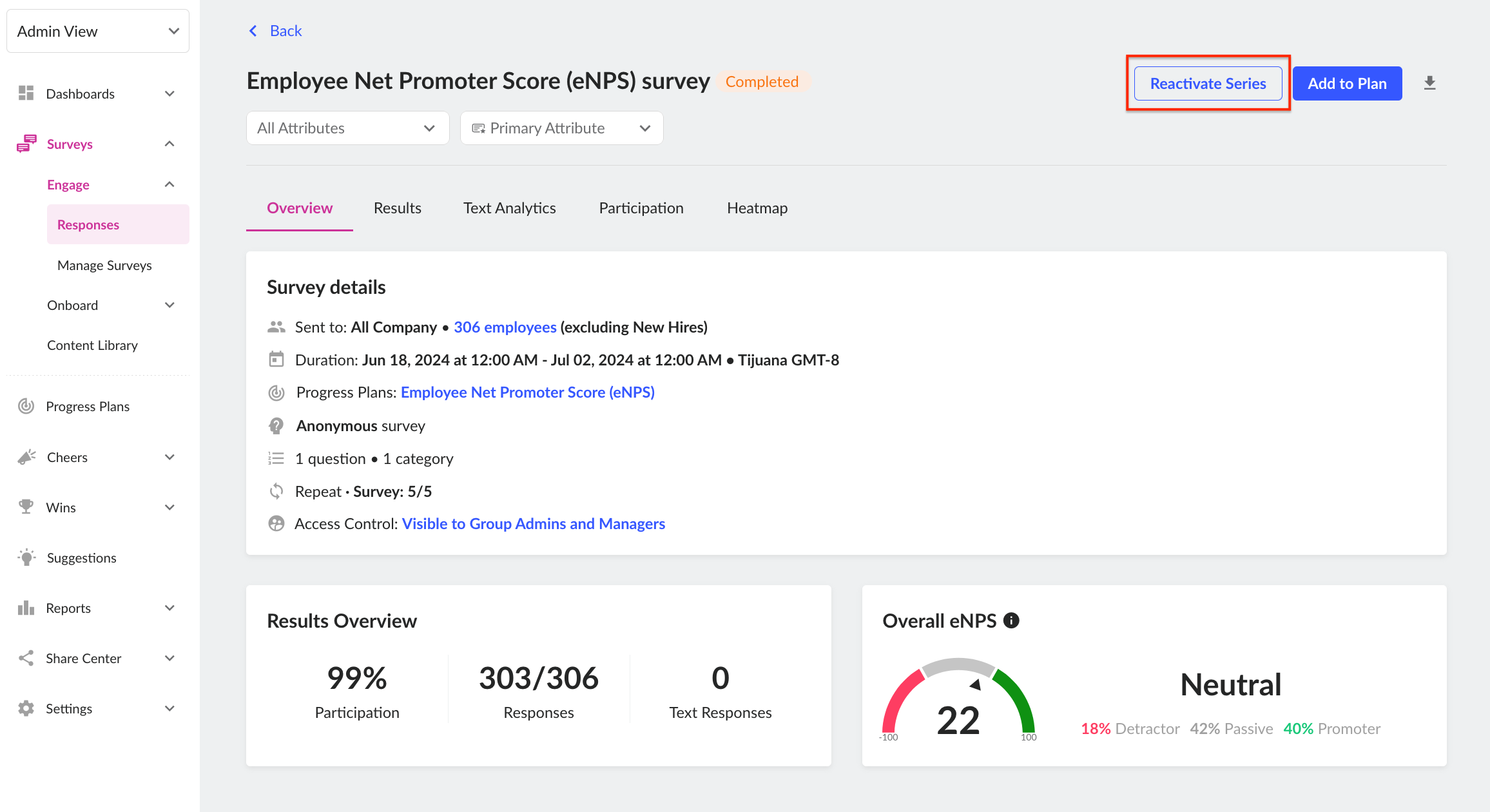Expand the Onboard submenu chevron

click(x=170, y=305)
